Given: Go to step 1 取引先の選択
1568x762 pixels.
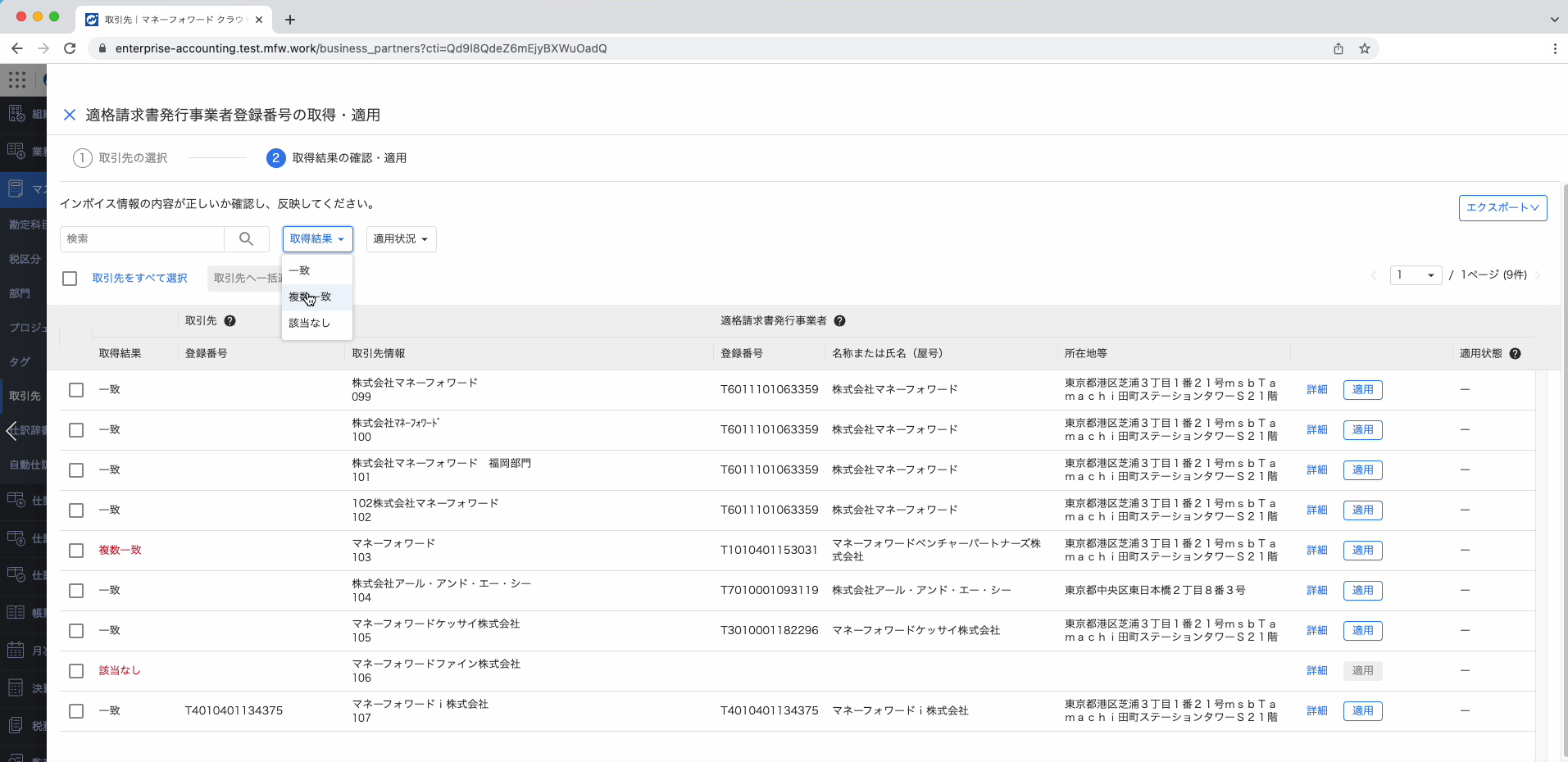Looking at the screenshot, I should pos(120,158).
